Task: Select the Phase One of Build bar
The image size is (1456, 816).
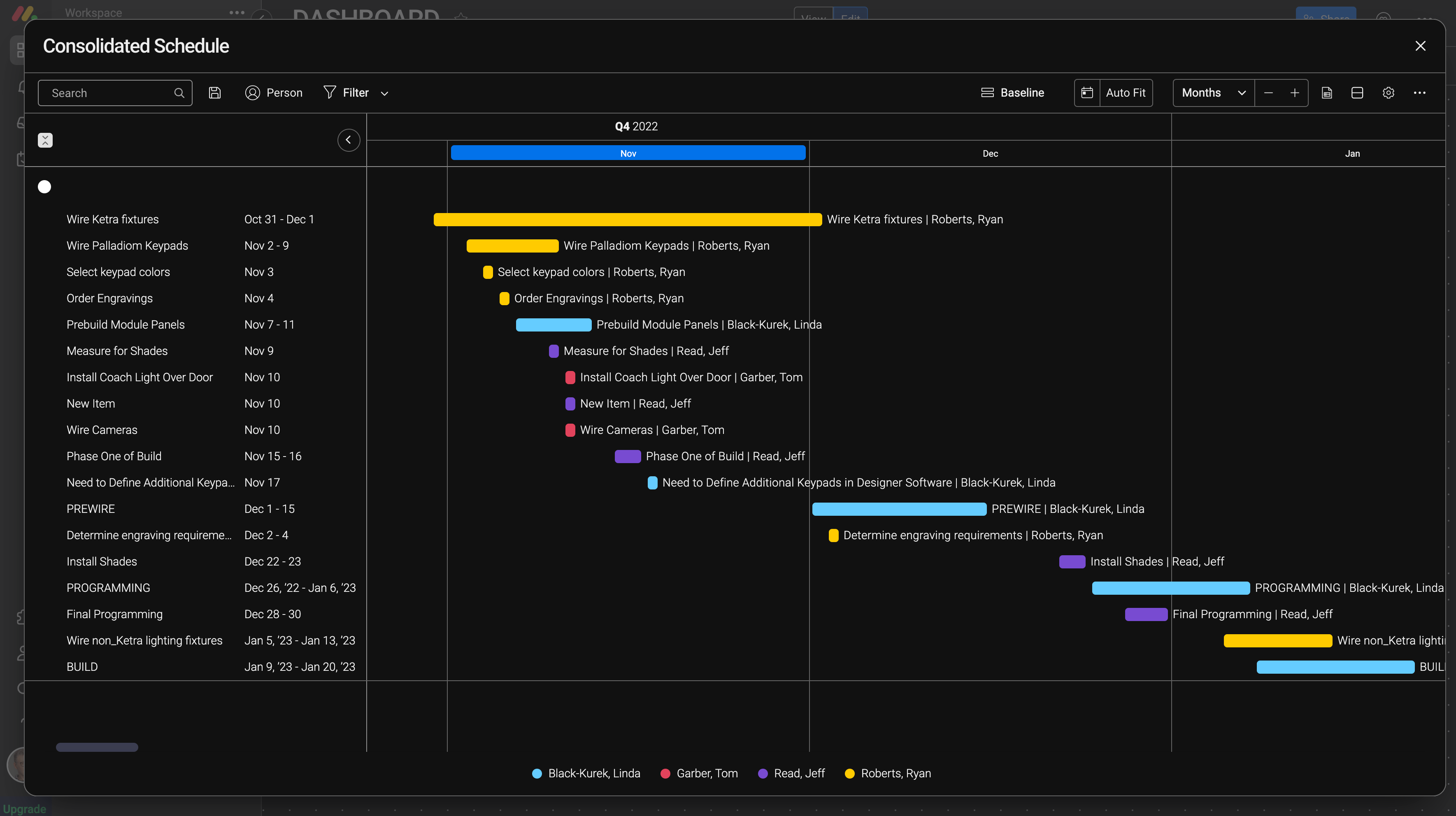Action: pos(628,456)
